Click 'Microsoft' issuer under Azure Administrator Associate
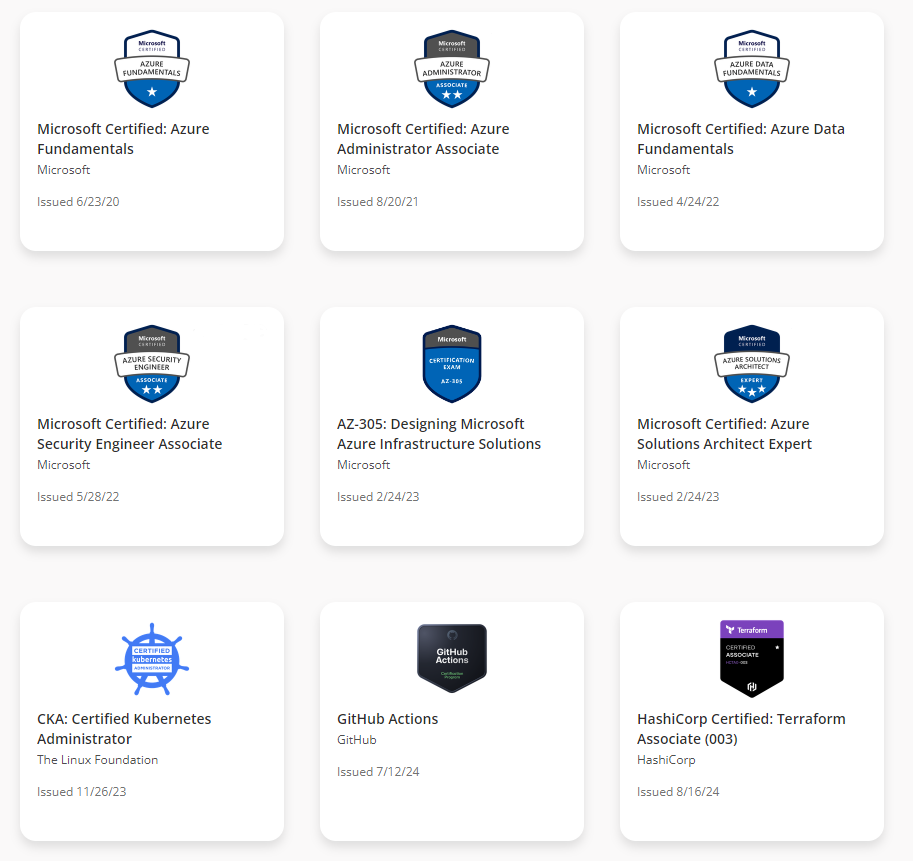 363,170
